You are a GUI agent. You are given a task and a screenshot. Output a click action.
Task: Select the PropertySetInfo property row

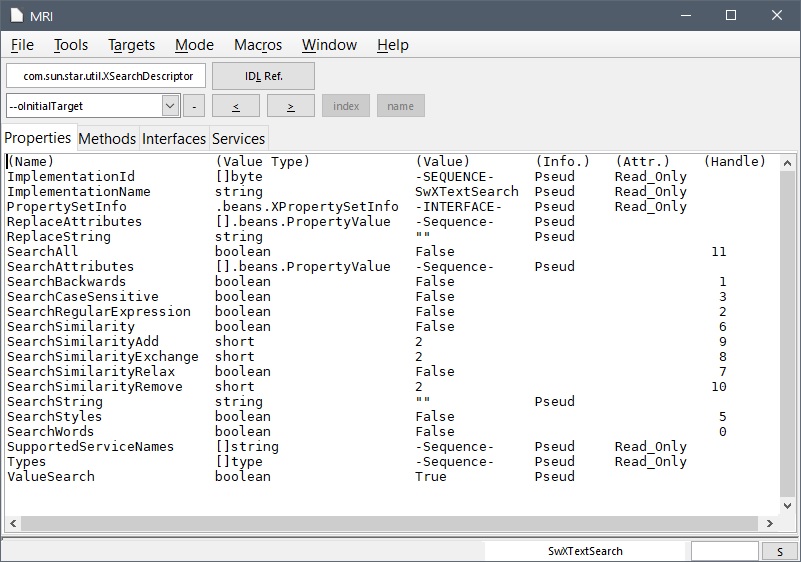392,206
